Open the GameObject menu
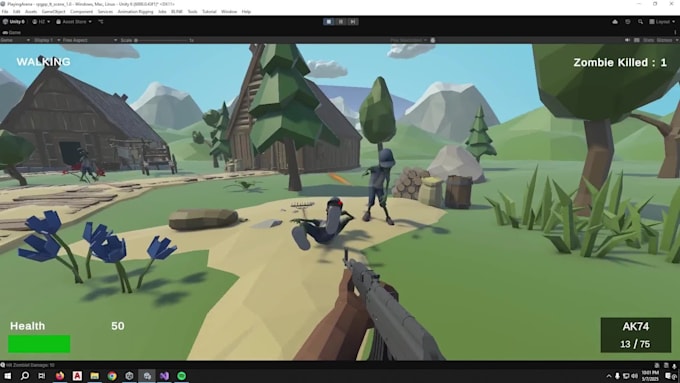The height and width of the screenshot is (383, 680). point(53,12)
